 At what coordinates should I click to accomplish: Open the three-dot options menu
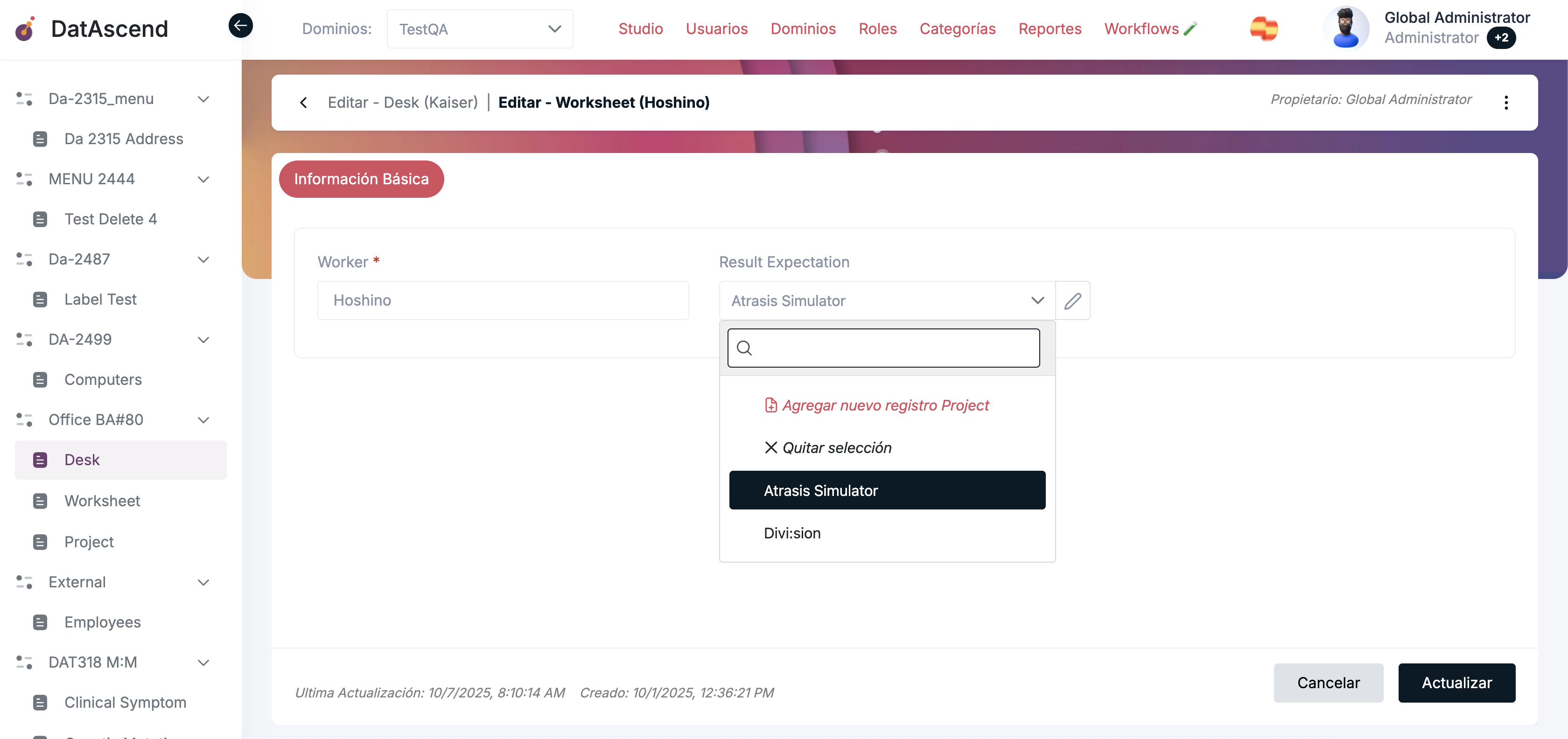(1506, 102)
